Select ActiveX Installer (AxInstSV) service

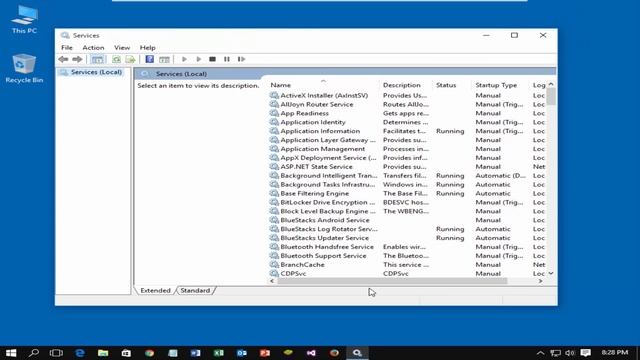(324, 95)
